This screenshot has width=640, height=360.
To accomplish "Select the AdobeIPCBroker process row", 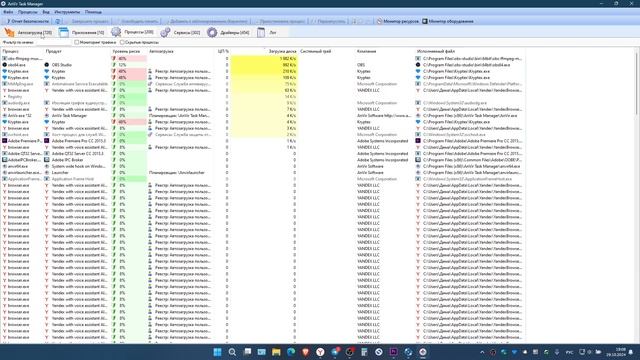I will point(263,160).
